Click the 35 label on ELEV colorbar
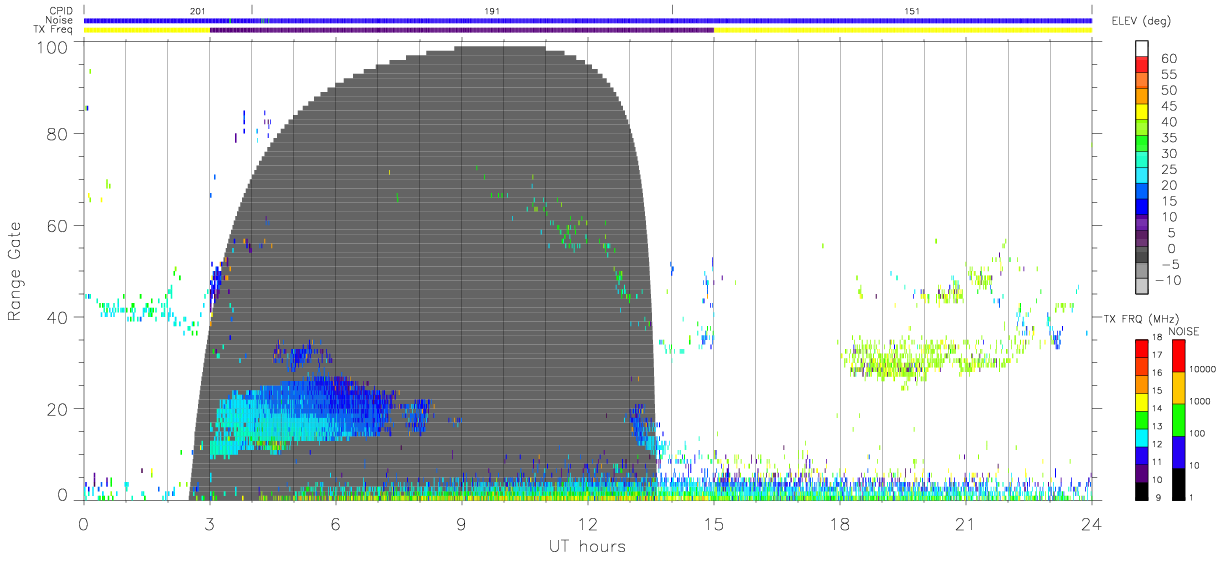The image size is (1228, 567). (1170, 138)
